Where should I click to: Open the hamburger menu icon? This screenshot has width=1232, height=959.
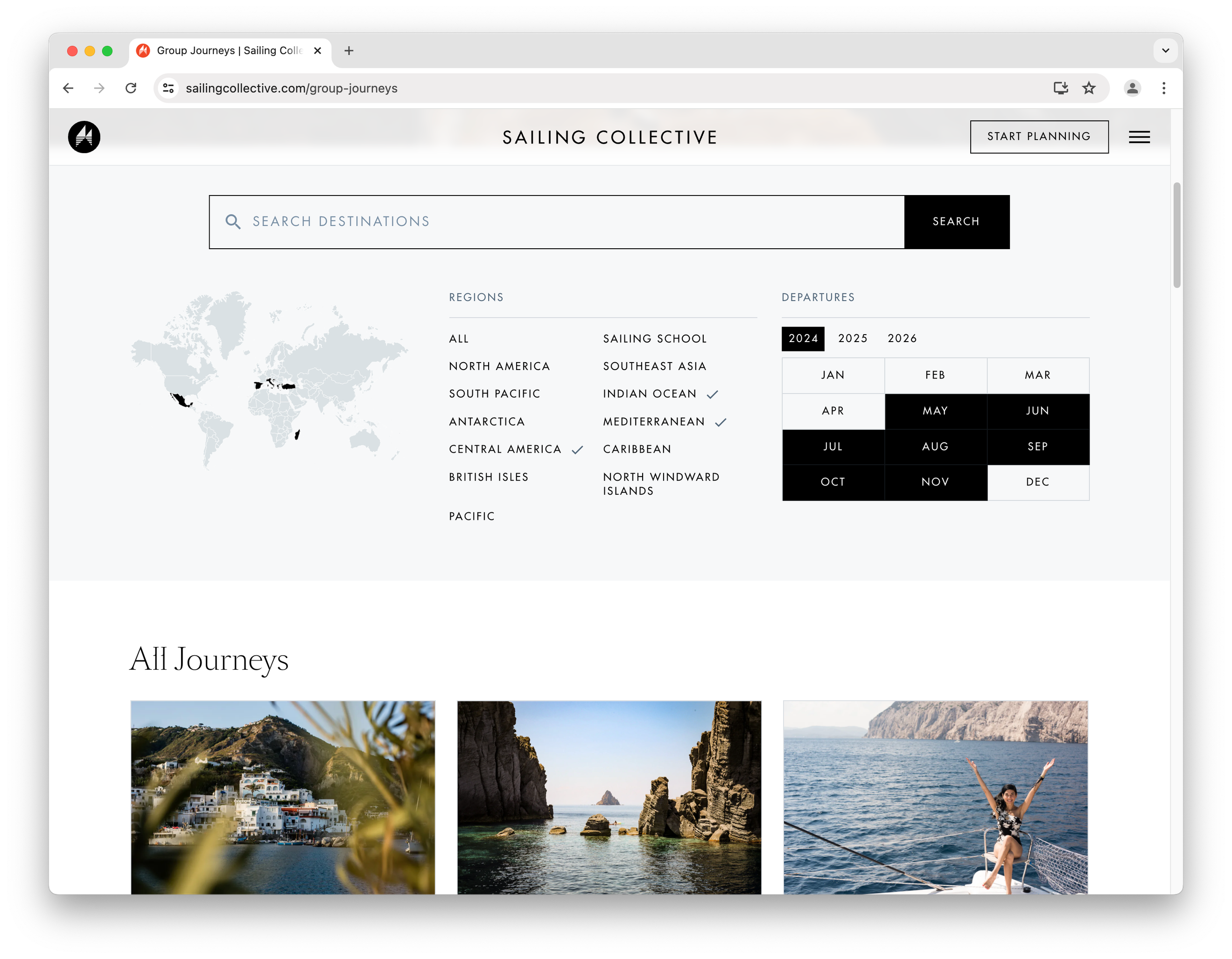(x=1139, y=137)
